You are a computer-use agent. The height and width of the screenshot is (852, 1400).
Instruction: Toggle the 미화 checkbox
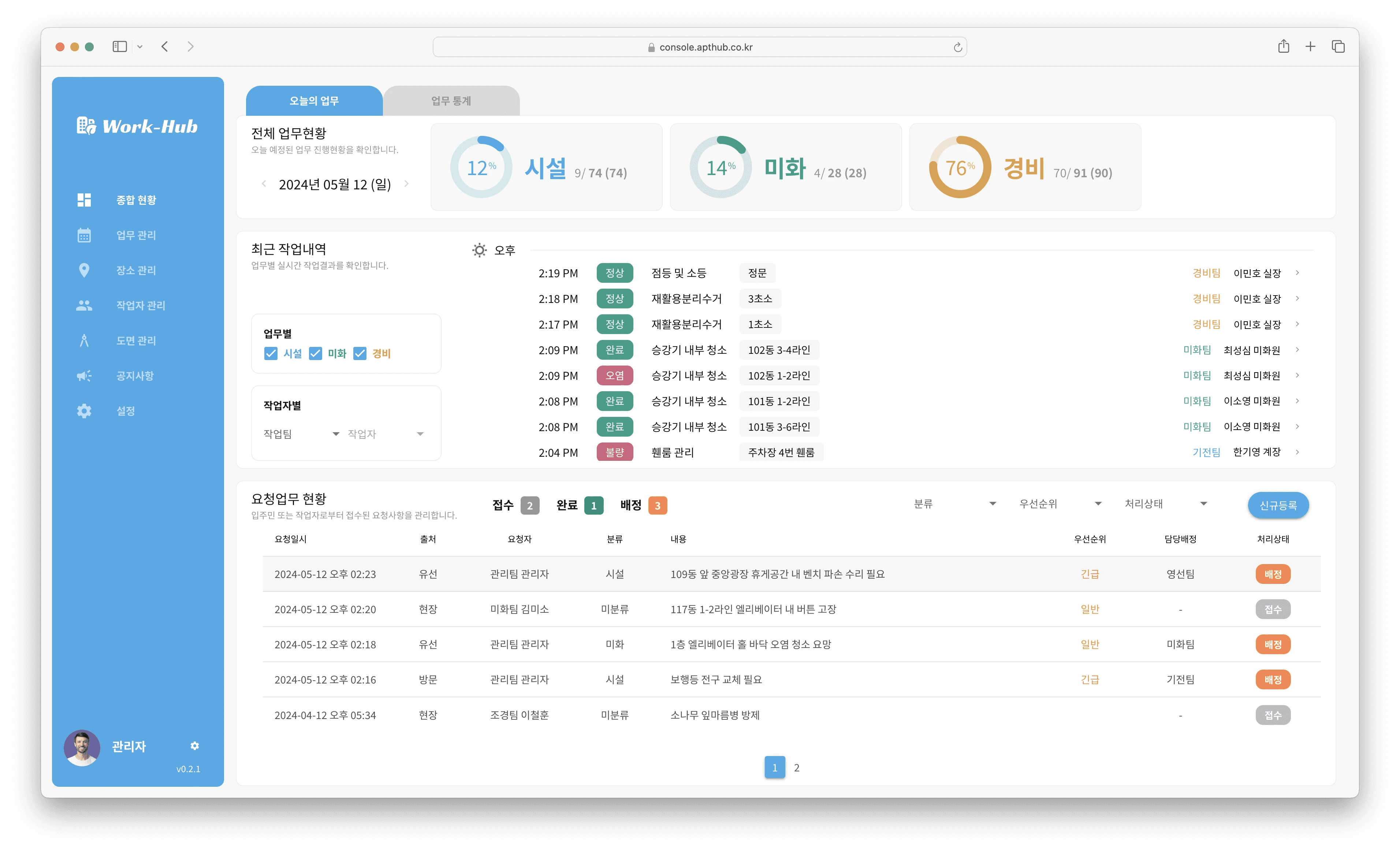(x=315, y=353)
